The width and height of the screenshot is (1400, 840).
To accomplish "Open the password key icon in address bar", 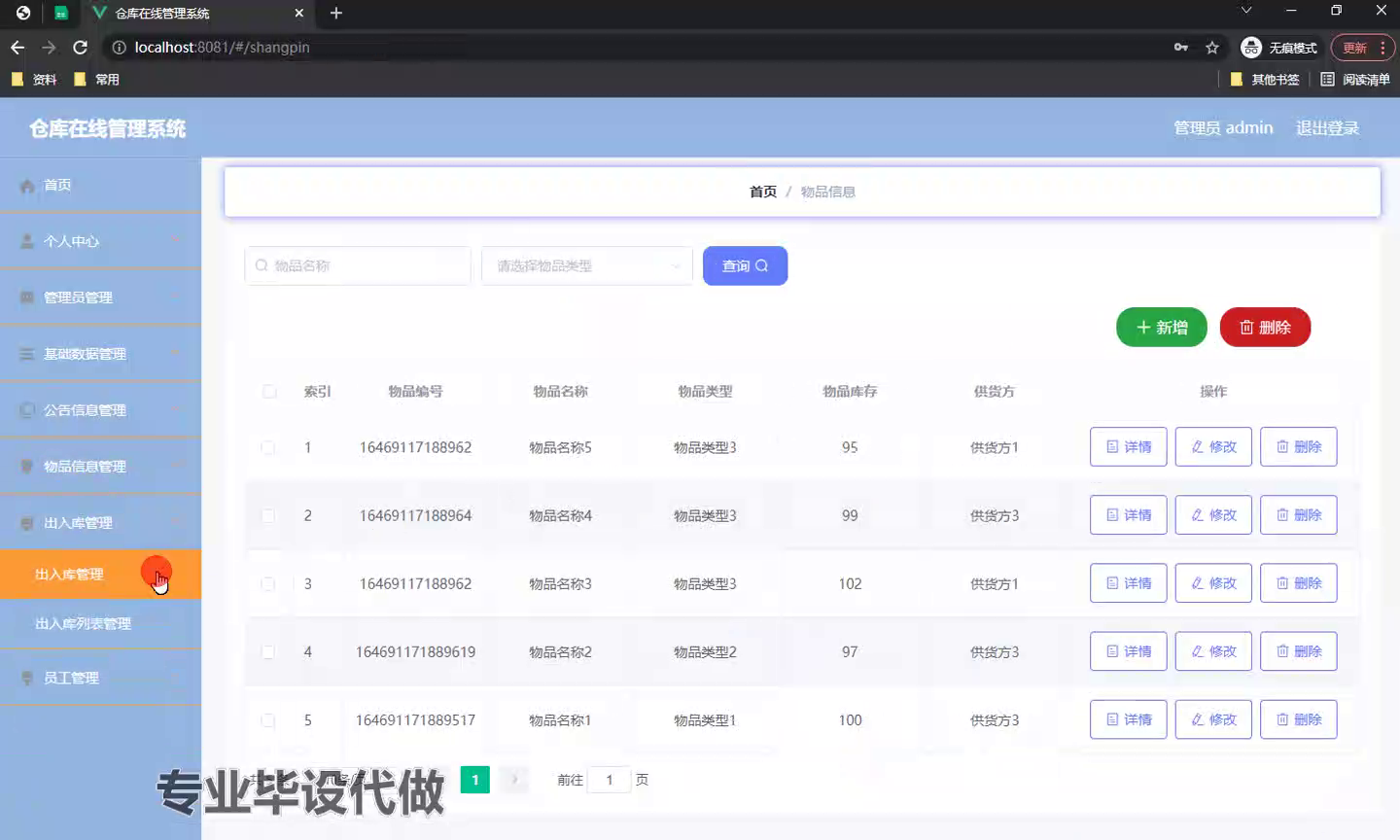I will (x=1181, y=47).
